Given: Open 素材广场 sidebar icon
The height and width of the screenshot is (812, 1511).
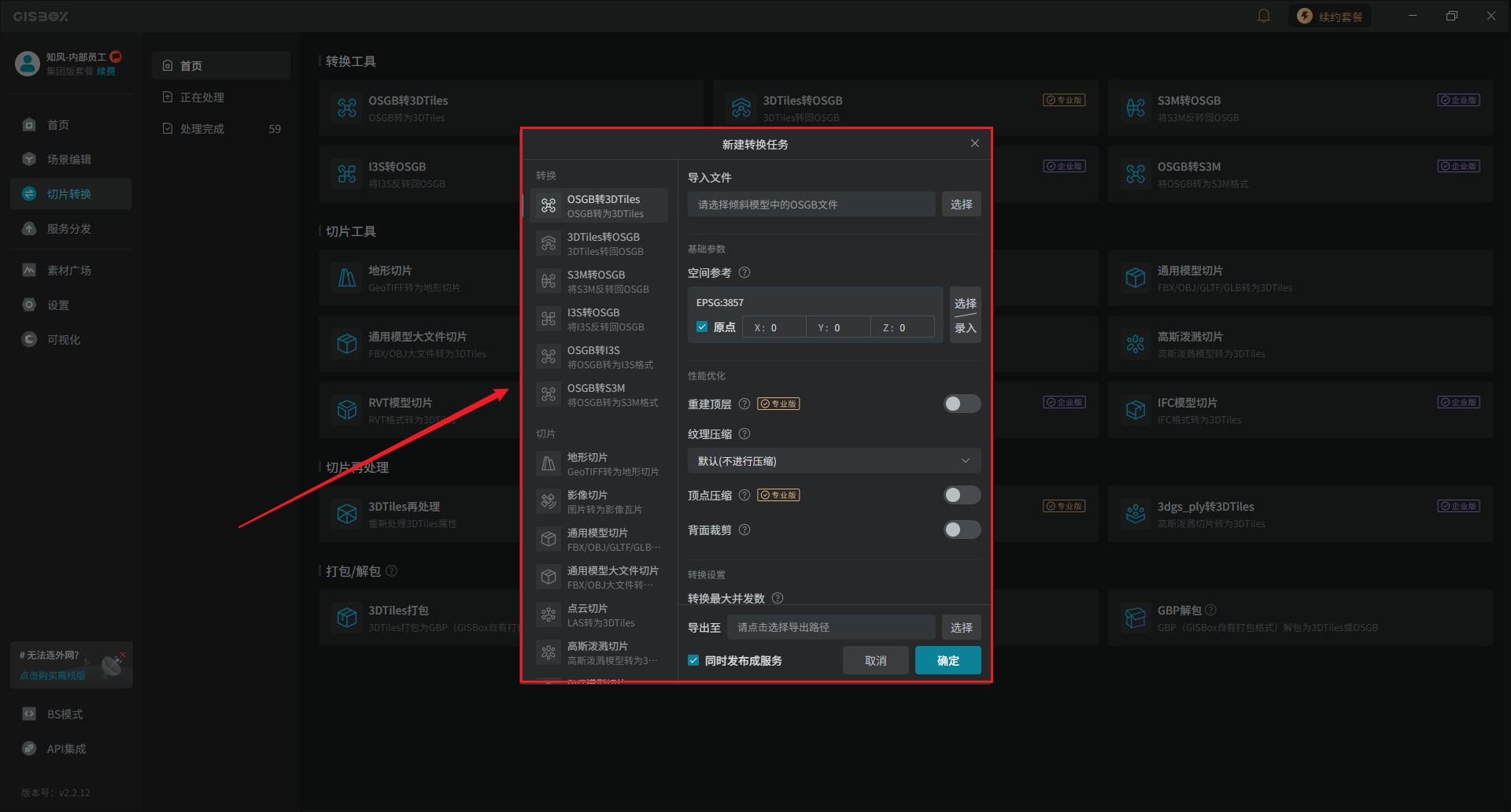Looking at the screenshot, I should [29, 270].
